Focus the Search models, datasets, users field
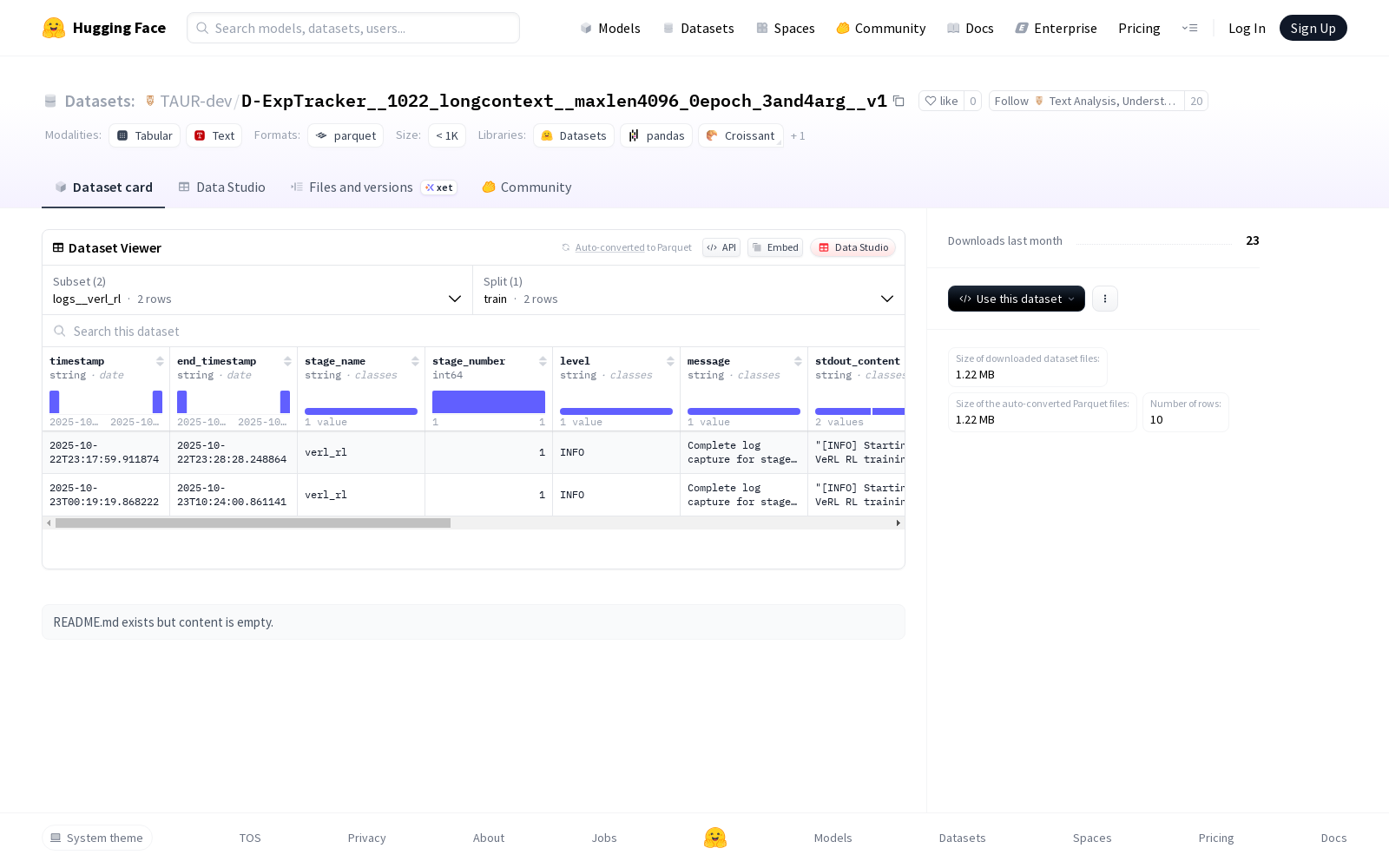Viewport: 1389px width, 868px height. (x=353, y=28)
